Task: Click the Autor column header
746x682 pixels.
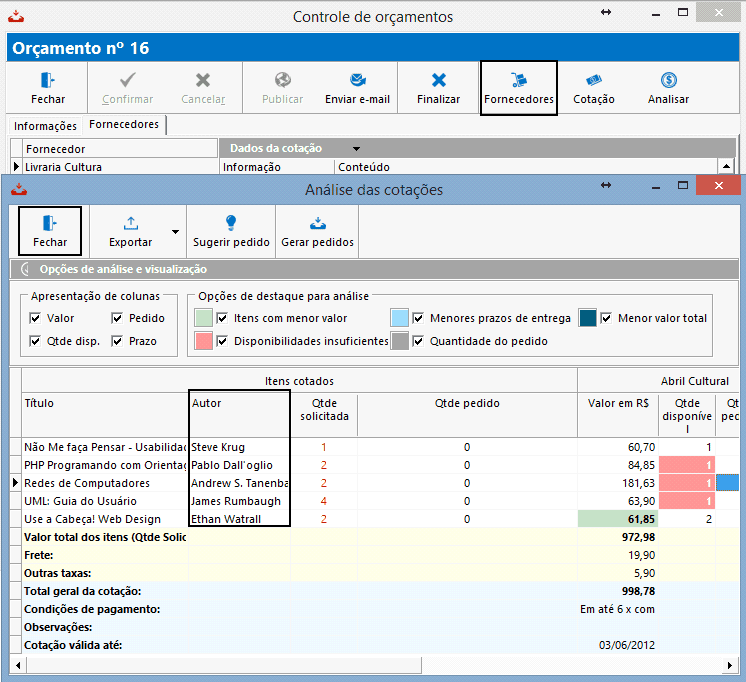Action: tap(239, 415)
